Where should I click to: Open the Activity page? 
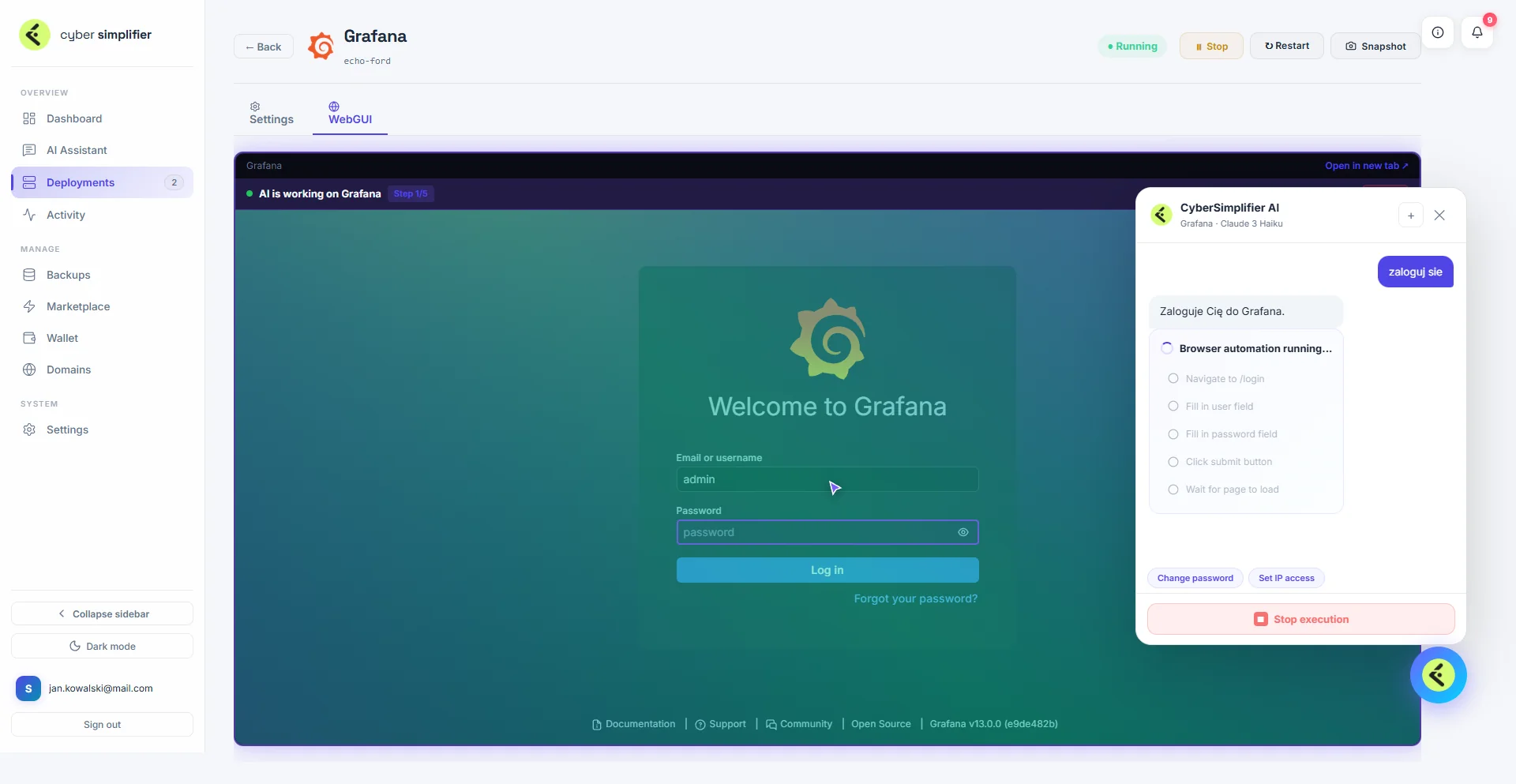point(102,215)
